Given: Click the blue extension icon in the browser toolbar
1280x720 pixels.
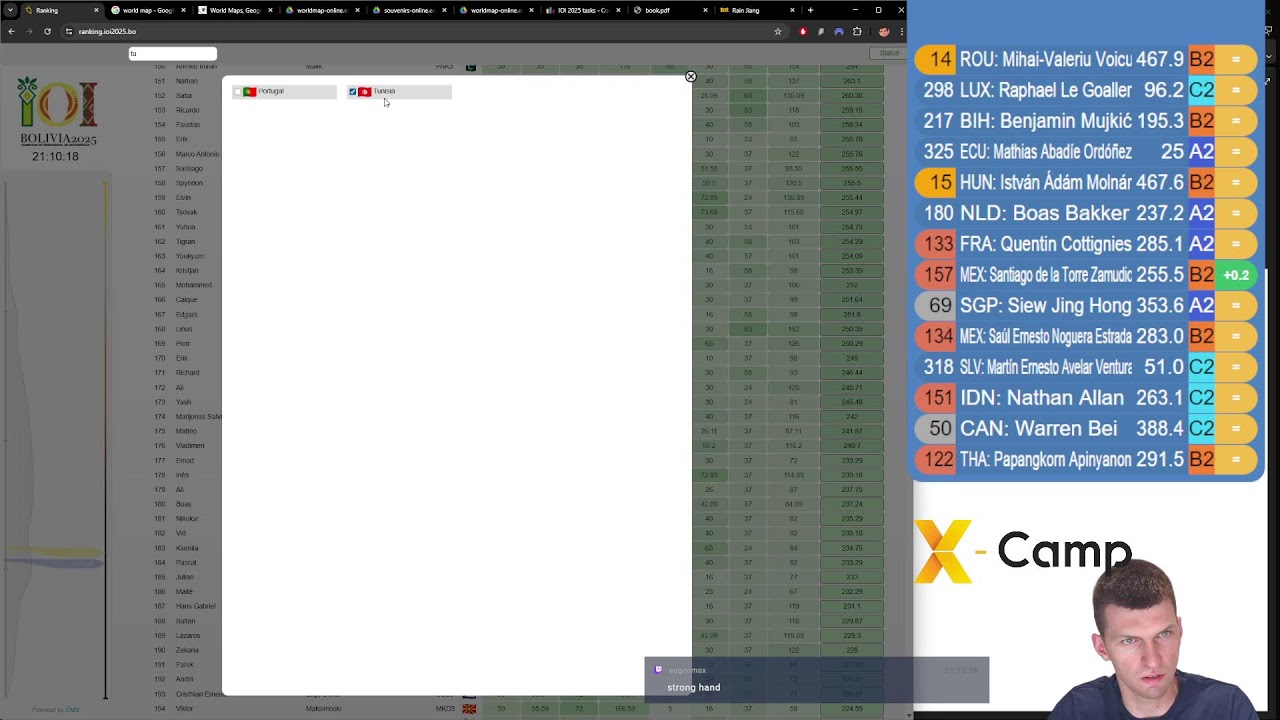Looking at the screenshot, I should [x=838, y=31].
